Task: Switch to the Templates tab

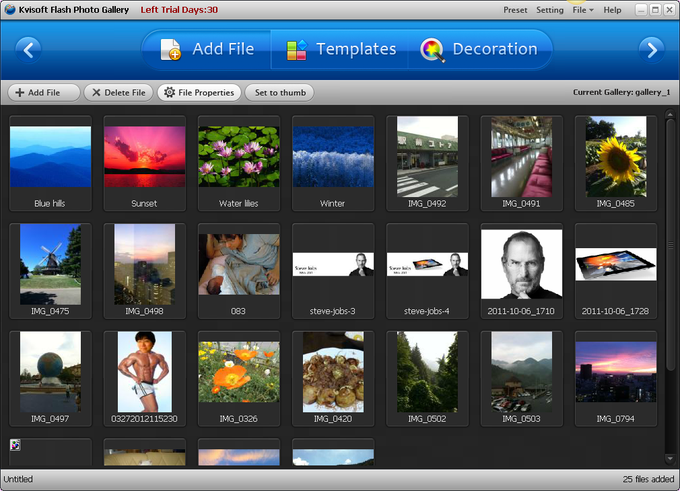Action: coord(340,49)
